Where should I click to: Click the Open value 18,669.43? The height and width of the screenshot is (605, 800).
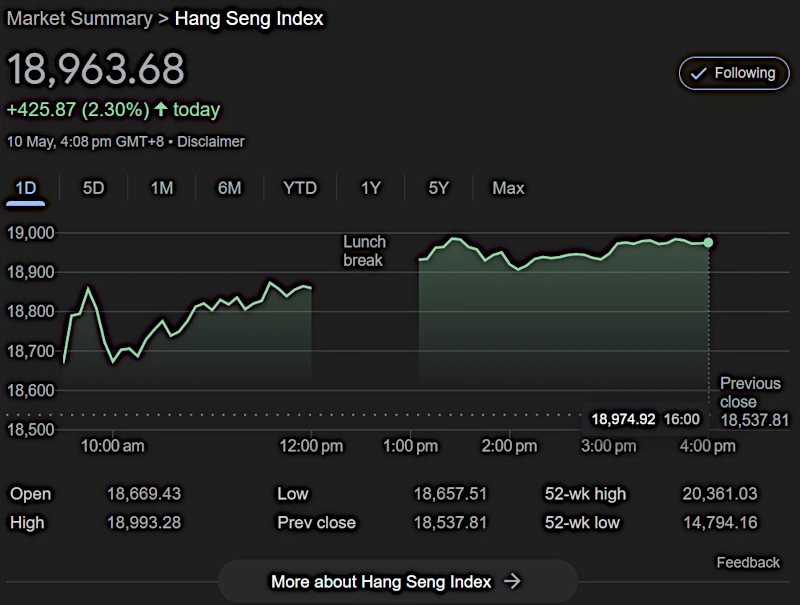pyautogui.click(x=144, y=494)
